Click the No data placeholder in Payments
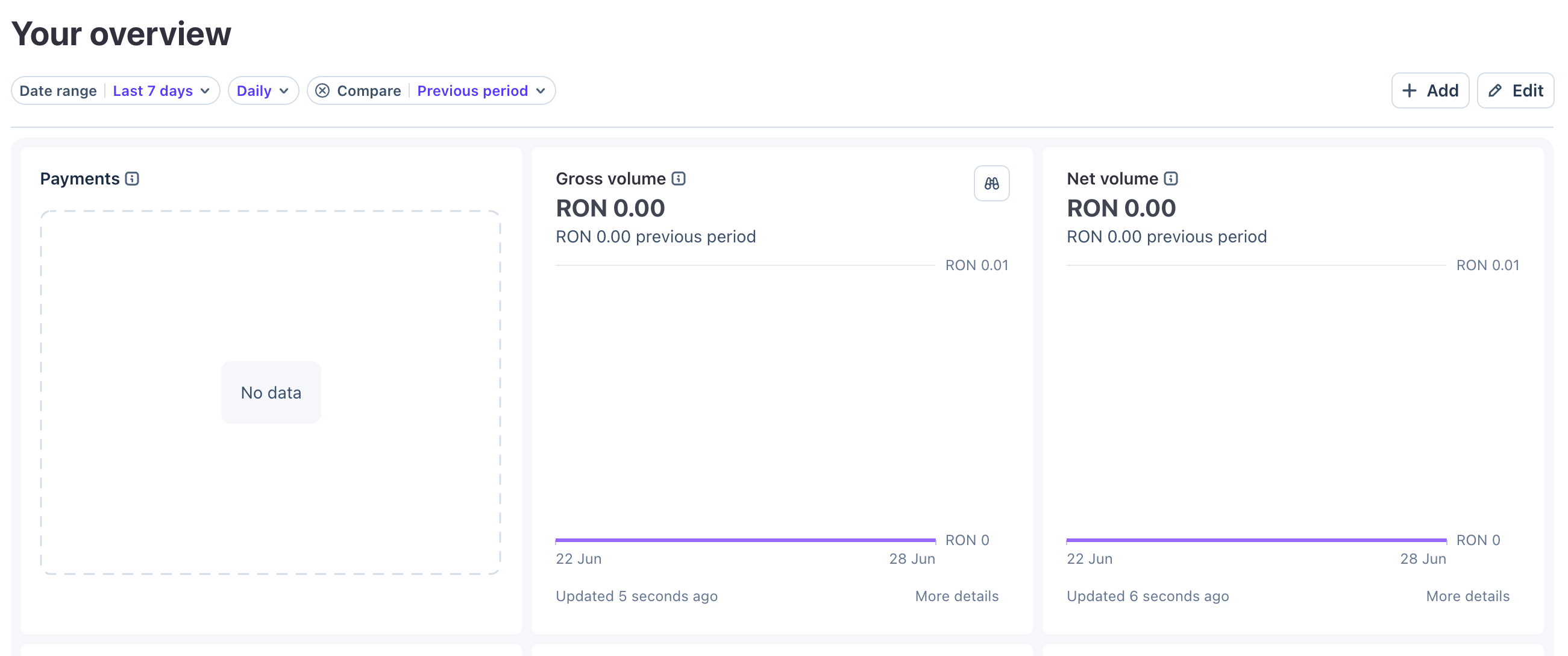The image size is (1568, 656). (271, 393)
